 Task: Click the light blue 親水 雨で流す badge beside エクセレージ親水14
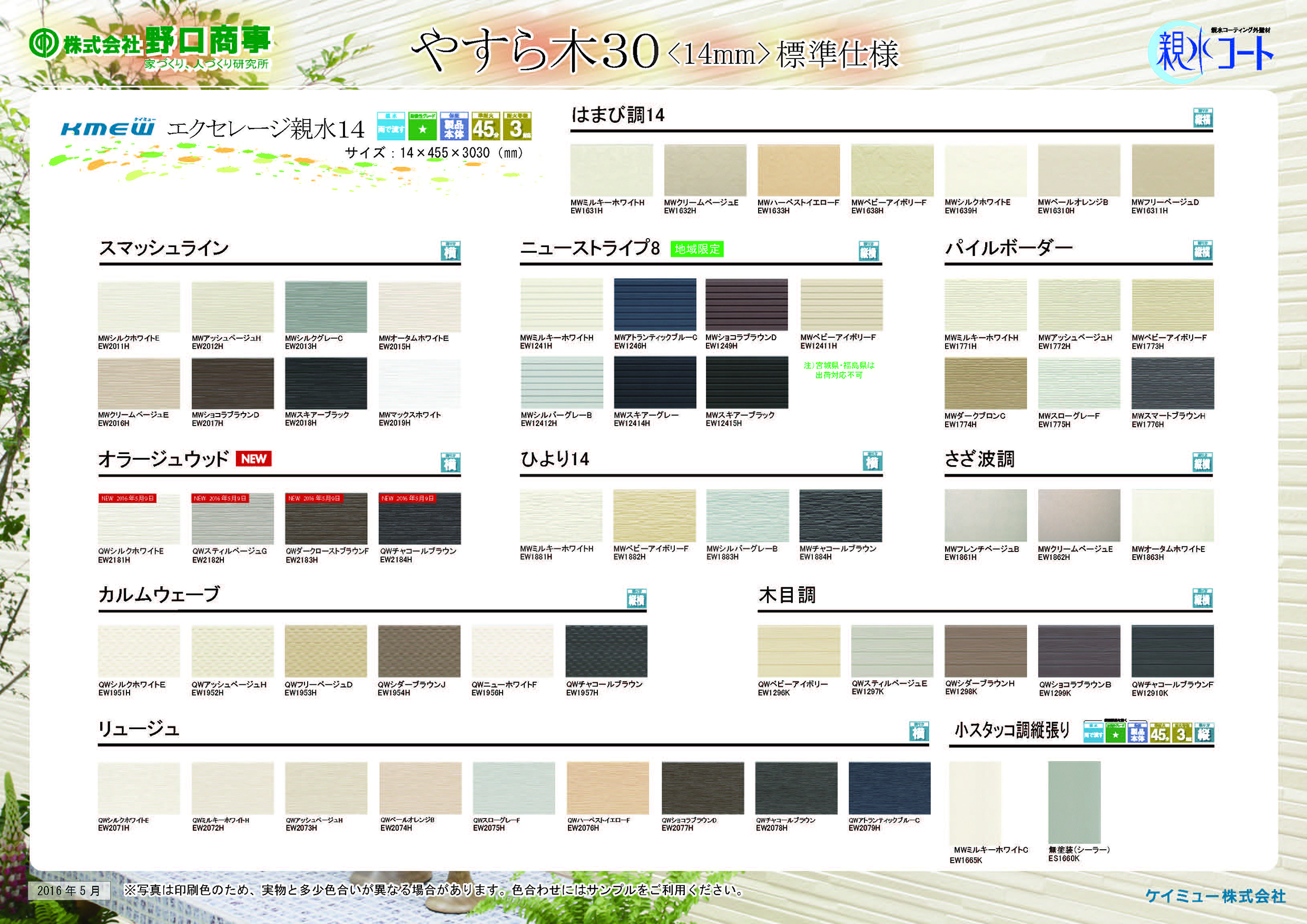coord(390,126)
